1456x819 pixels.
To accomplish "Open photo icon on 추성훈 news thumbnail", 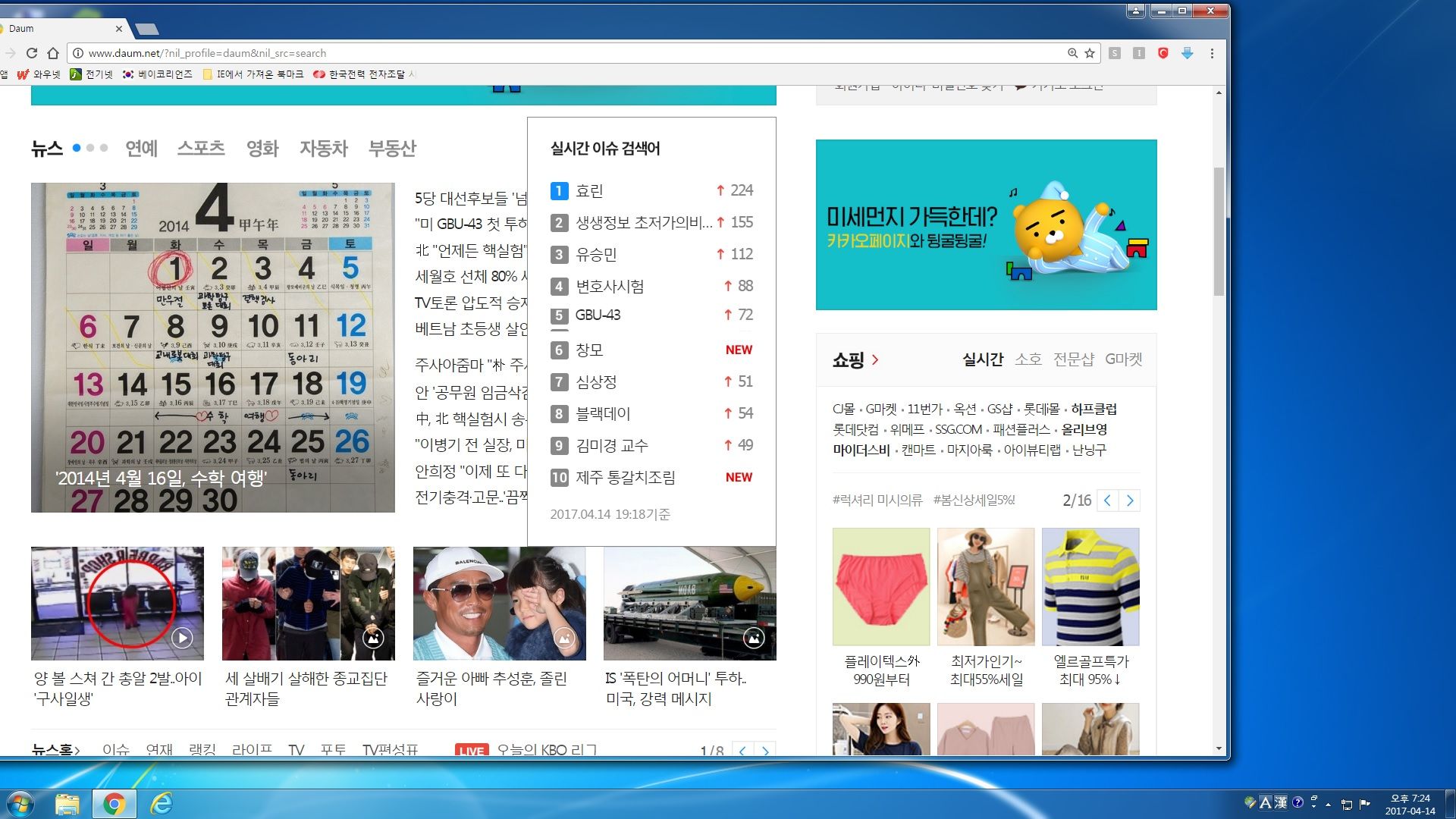I will coord(564,639).
